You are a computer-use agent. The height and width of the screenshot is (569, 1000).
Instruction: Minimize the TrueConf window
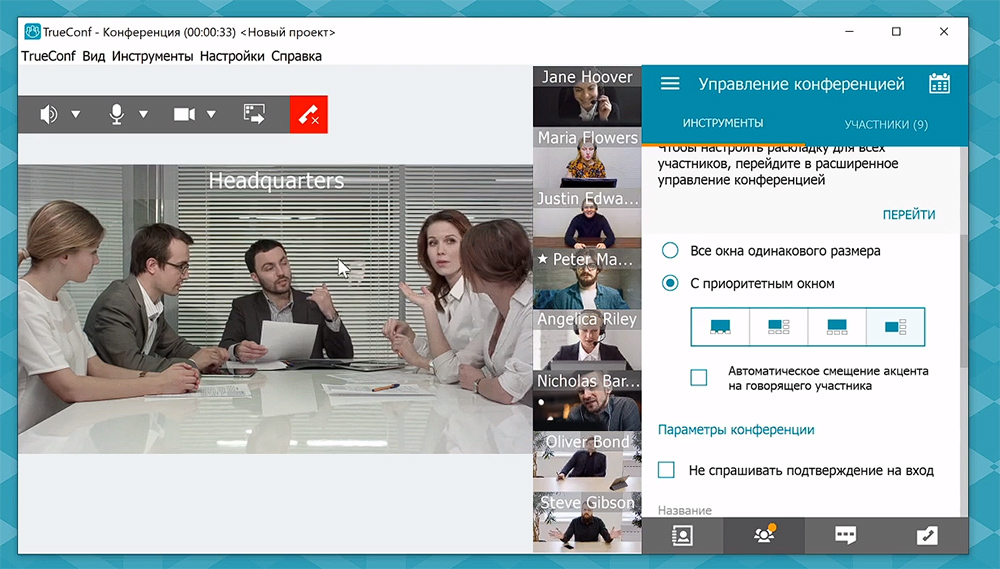coord(849,31)
